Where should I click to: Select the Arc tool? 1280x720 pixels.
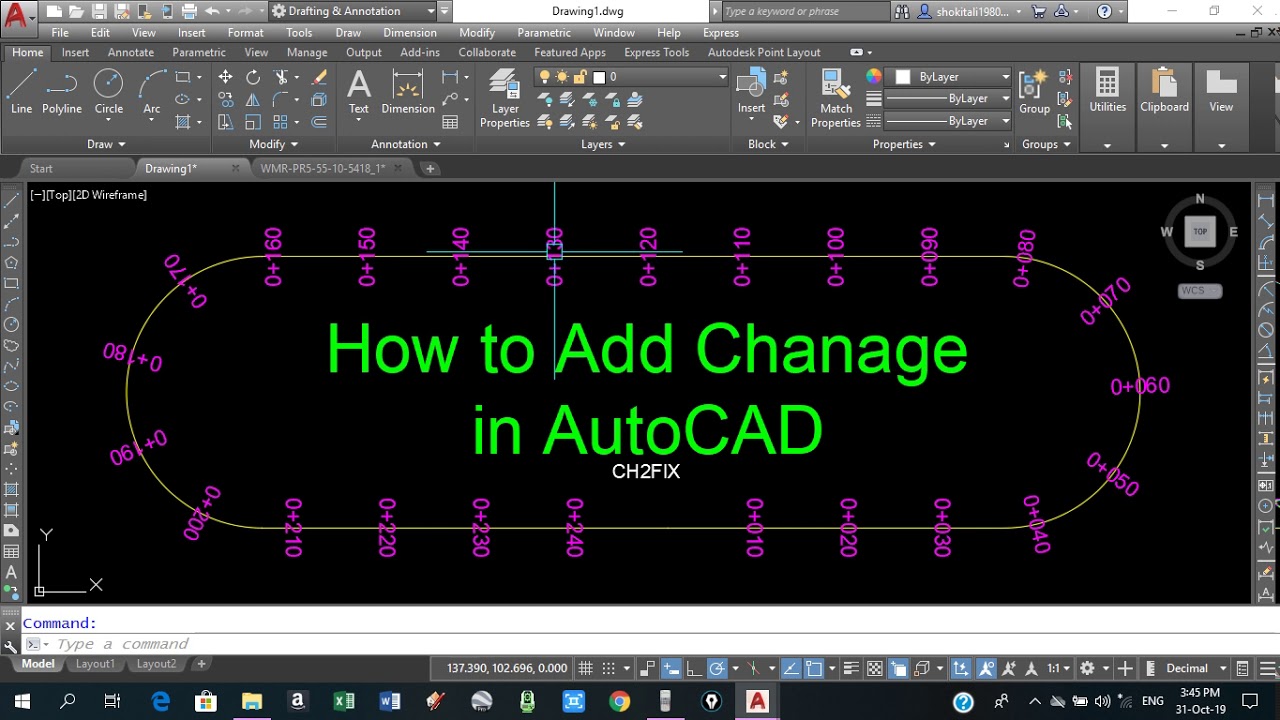[152, 92]
